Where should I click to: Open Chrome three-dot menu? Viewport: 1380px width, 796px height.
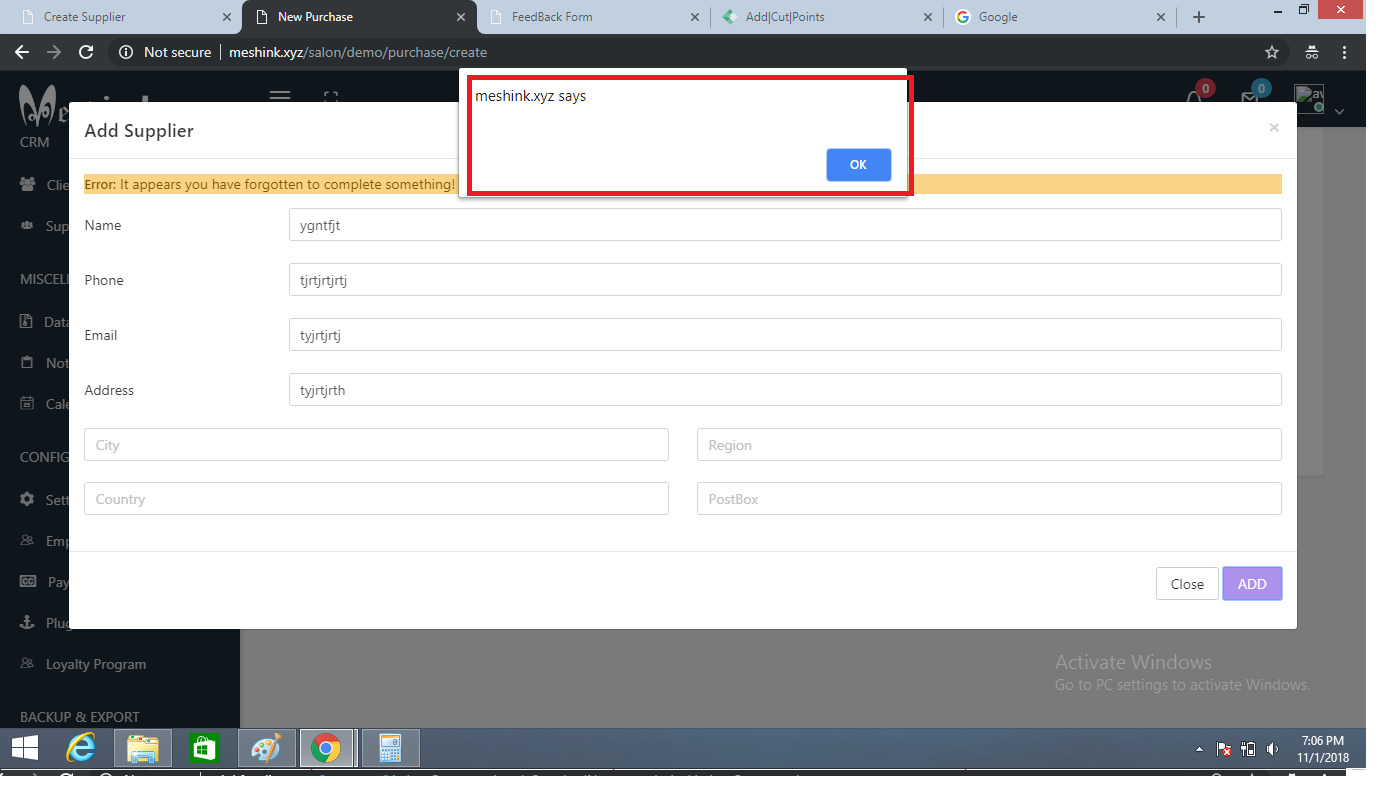[x=1345, y=52]
